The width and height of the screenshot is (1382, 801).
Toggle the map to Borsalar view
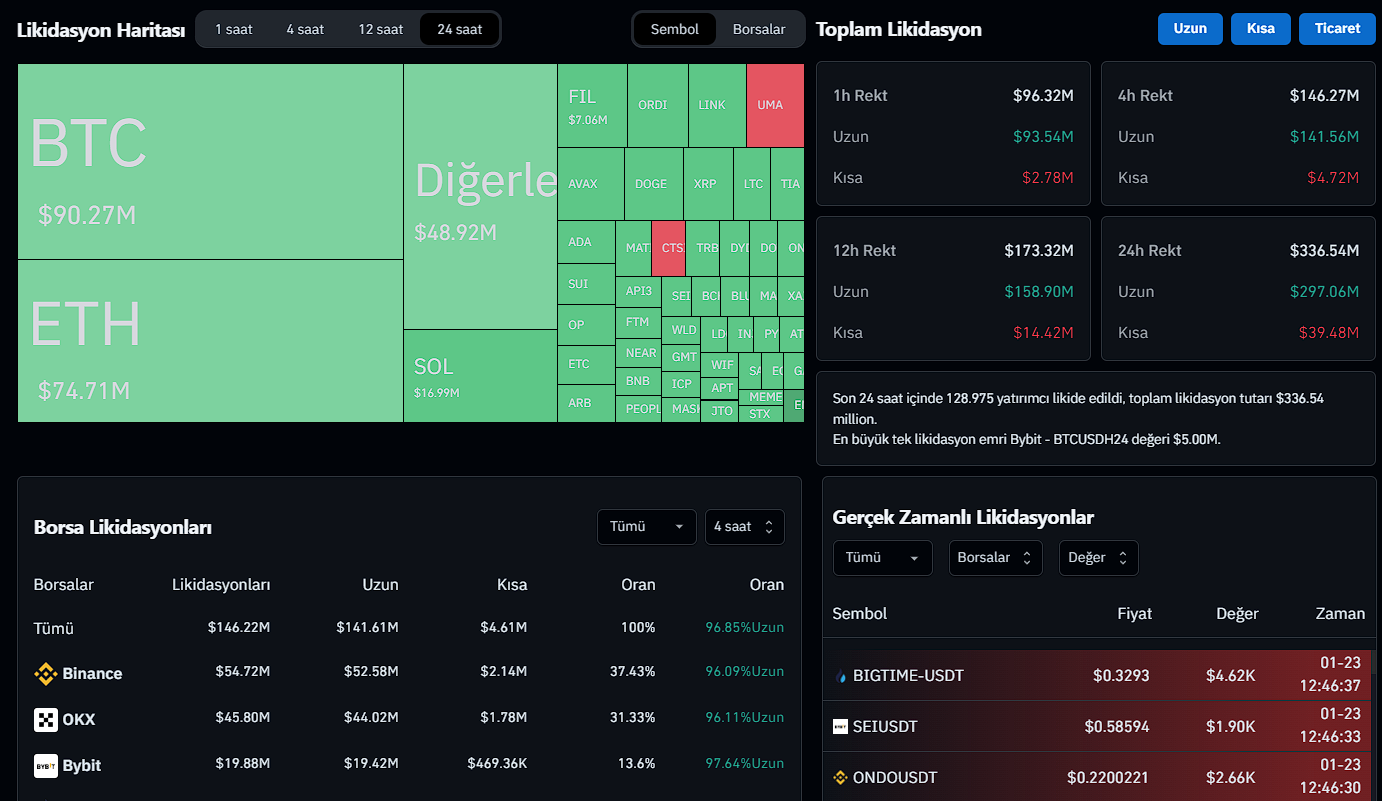pos(759,29)
